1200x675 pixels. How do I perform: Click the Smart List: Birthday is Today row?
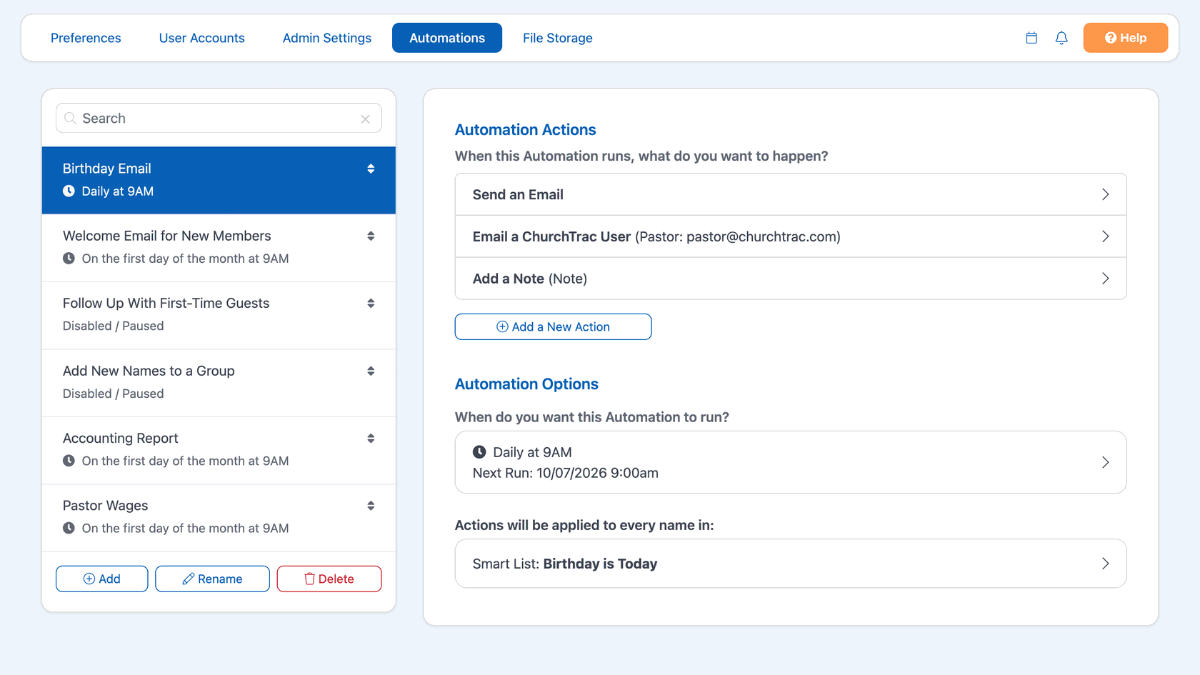click(791, 564)
